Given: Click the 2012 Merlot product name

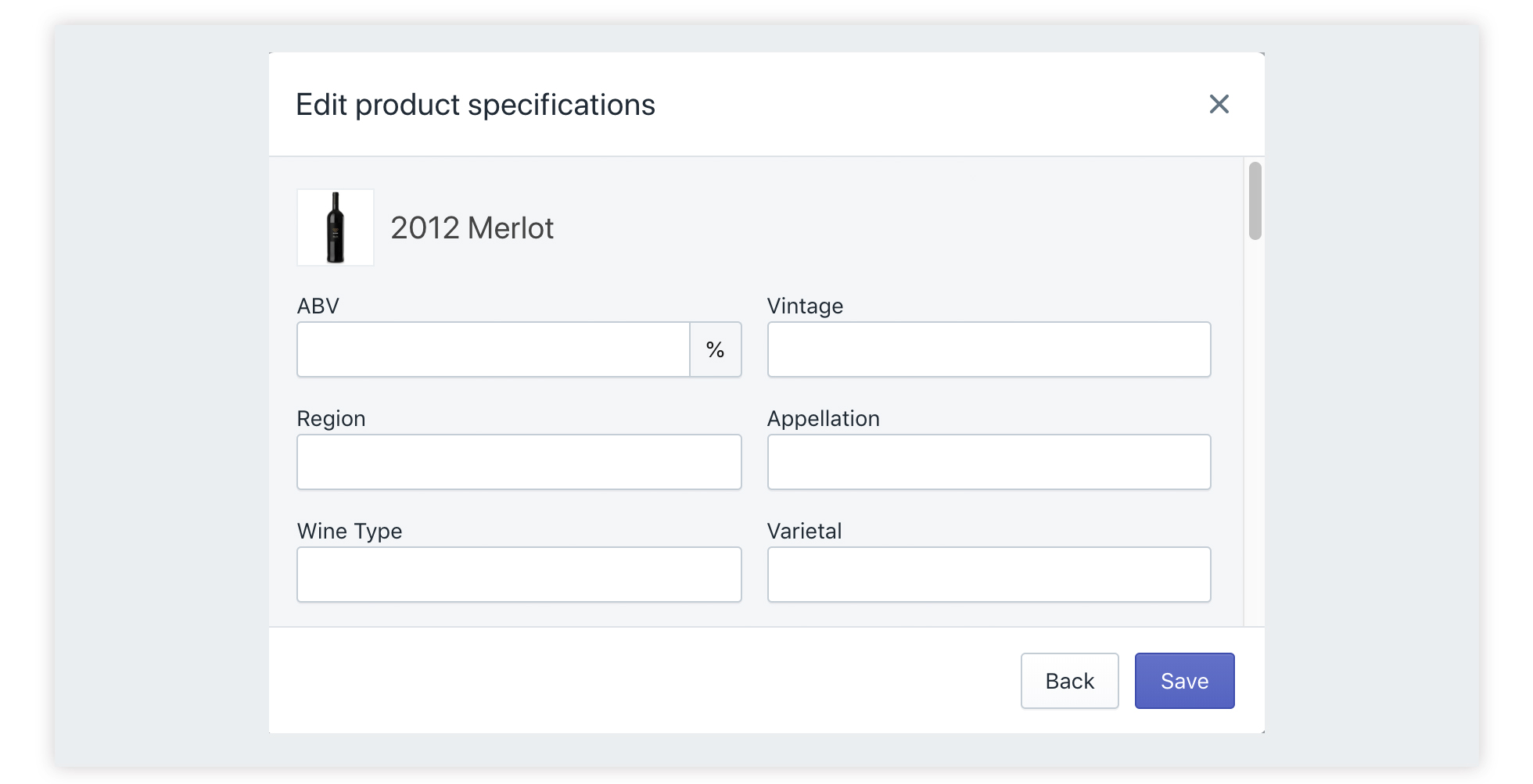Looking at the screenshot, I should (x=472, y=228).
